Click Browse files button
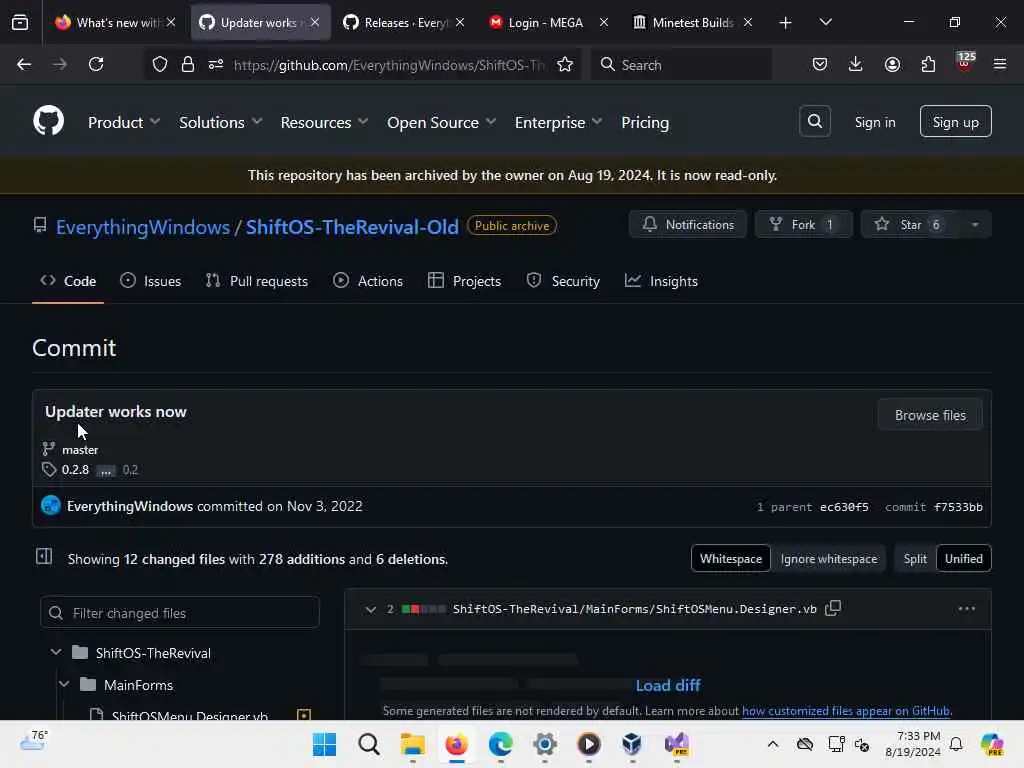This screenshot has width=1024, height=768. [x=930, y=415]
